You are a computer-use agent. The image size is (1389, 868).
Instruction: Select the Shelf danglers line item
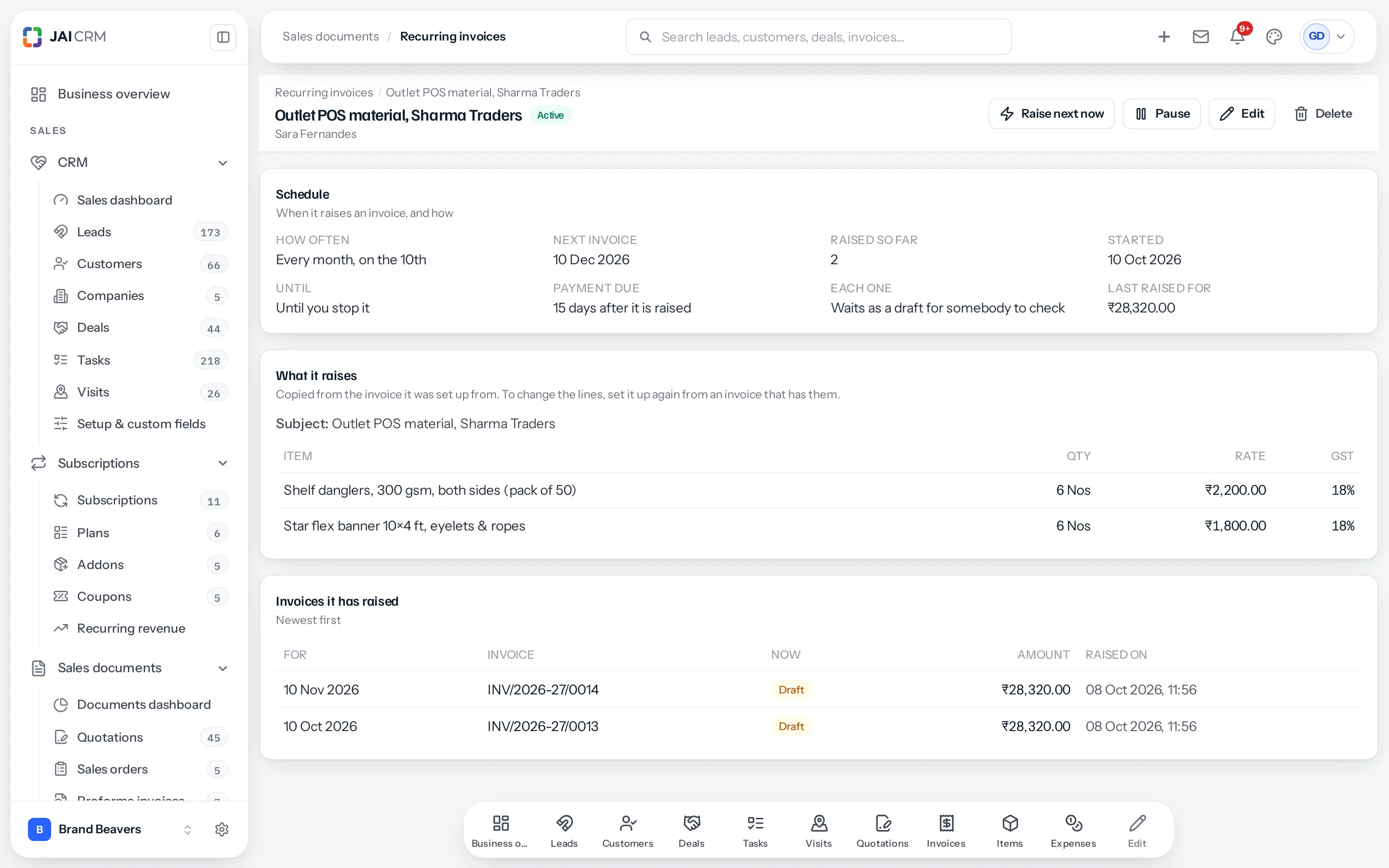(x=818, y=490)
